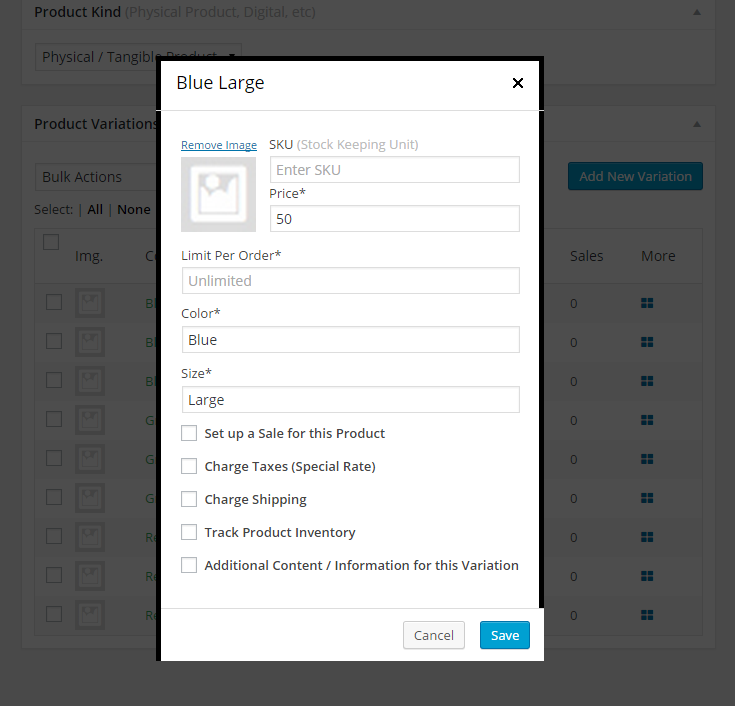Click the Sales column header
The image size is (735, 706).
[586, 256]
